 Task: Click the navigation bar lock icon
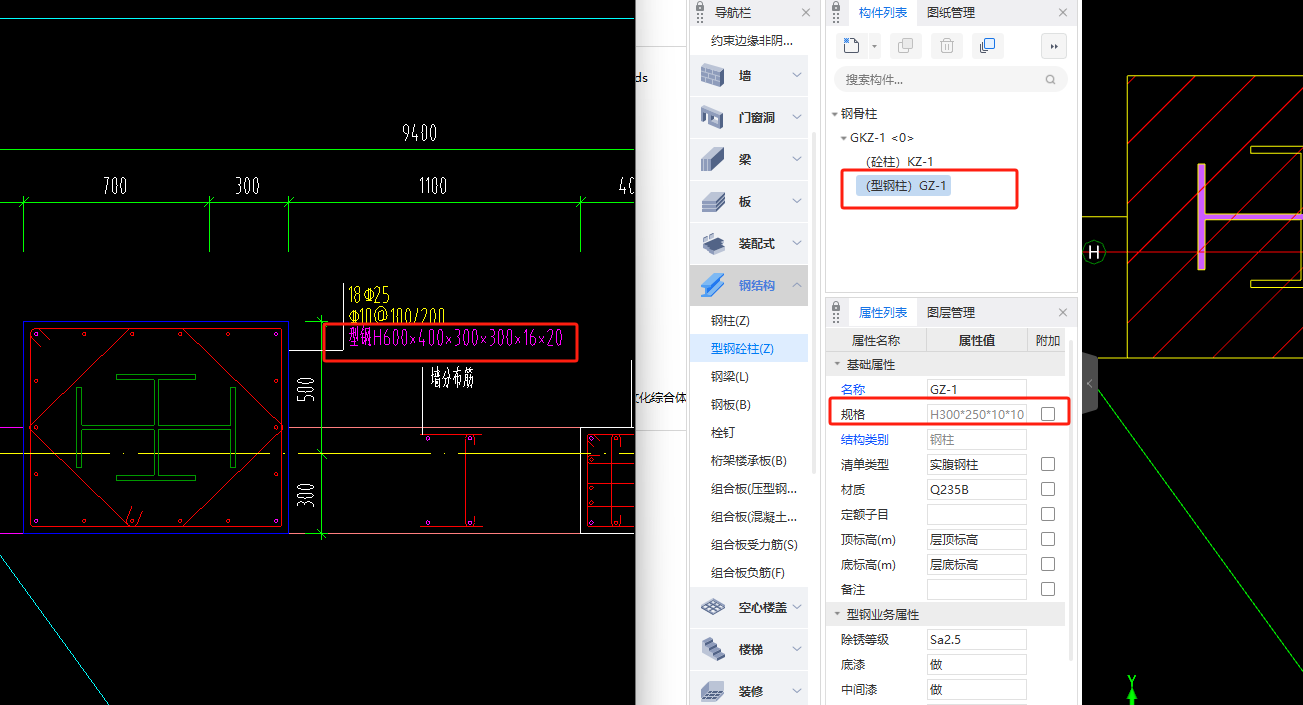pos(699,8)
